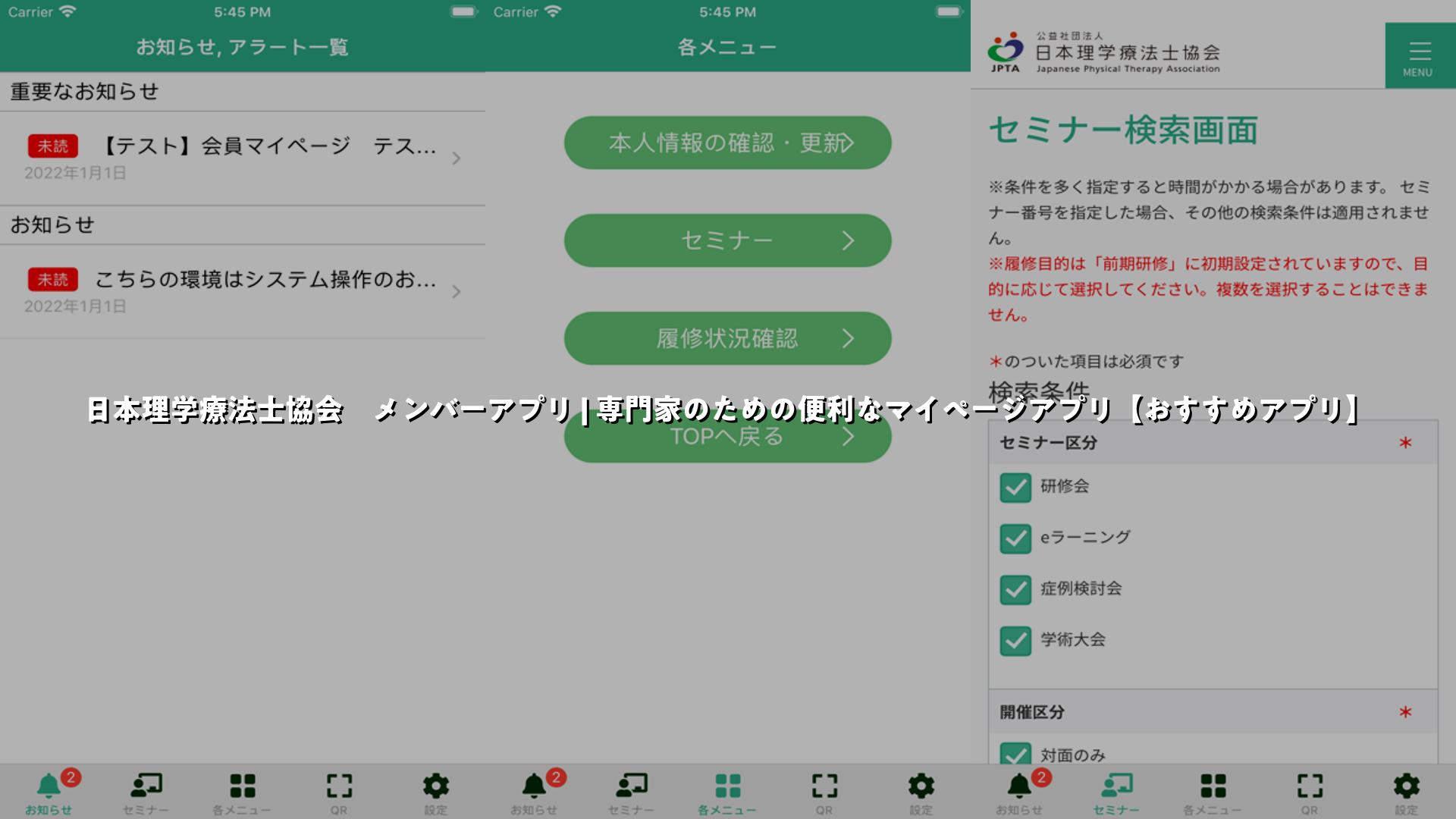Open the セミナー menu button
The height and width of the screenshot is (819, 1456).
[x=728, y=240]
